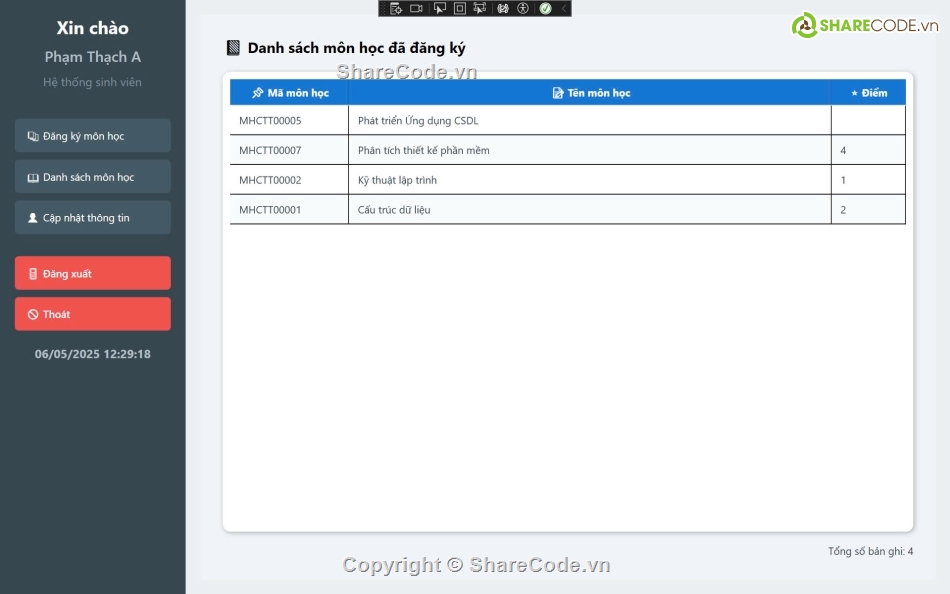Toggle Display Layout Adorners icon

(460, 8)
